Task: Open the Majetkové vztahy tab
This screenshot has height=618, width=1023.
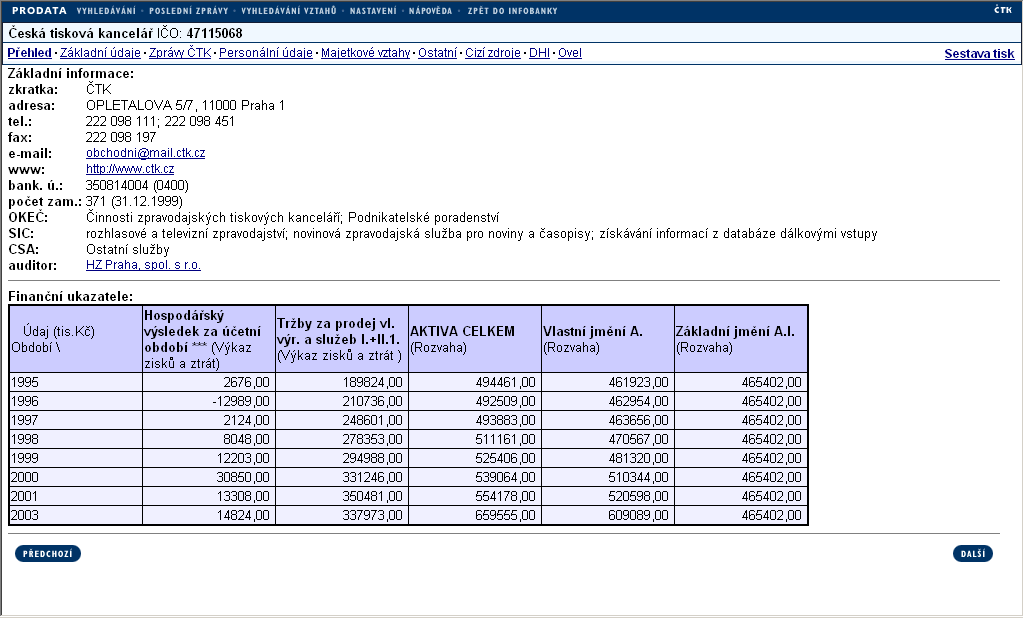Action: [x=365, y=53]
